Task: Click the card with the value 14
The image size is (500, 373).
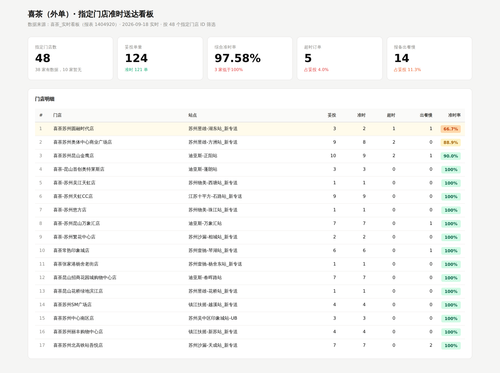Action: (x=429, y=58)
